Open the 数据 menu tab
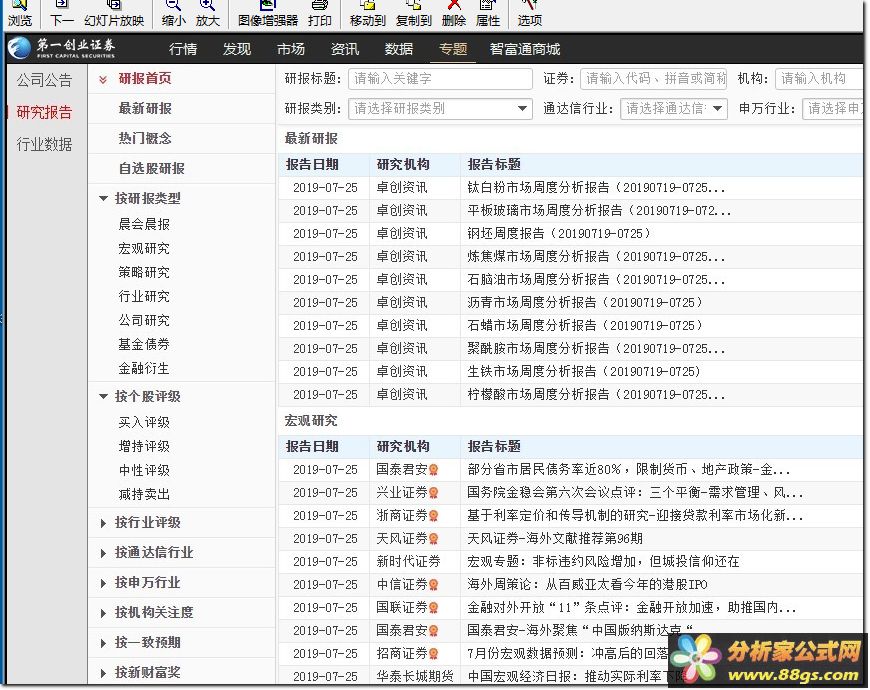870x690 pixels. 398,49
